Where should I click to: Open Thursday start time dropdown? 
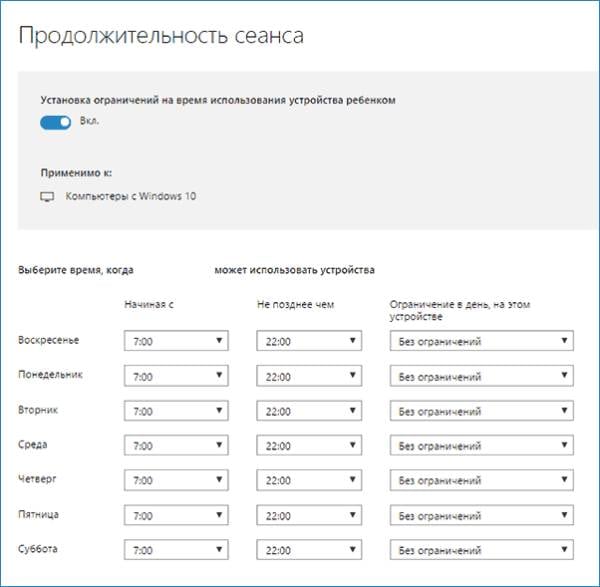[177, 481]
